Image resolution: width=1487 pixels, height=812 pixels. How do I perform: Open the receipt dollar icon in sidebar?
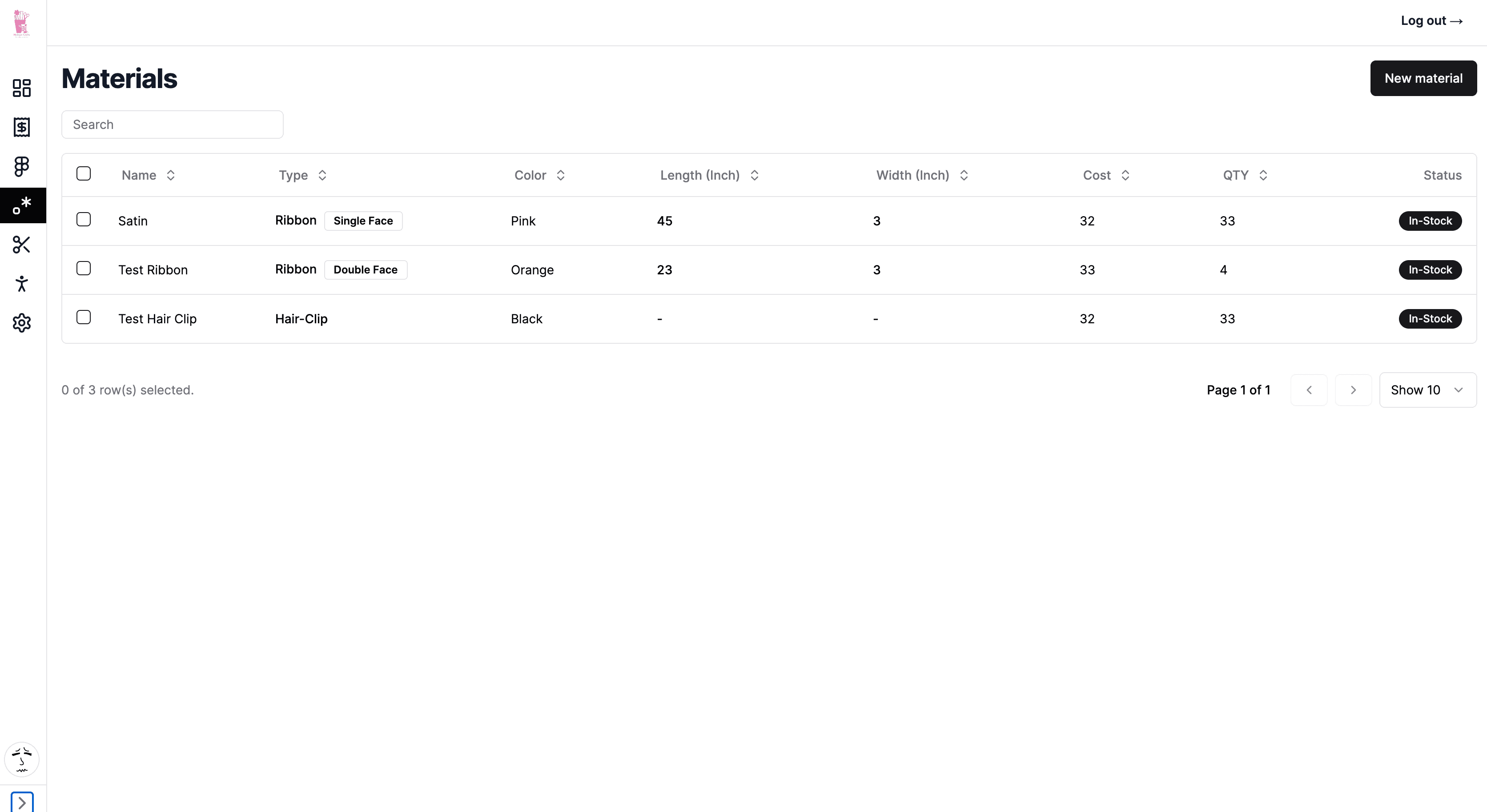[x=22, y=127]
